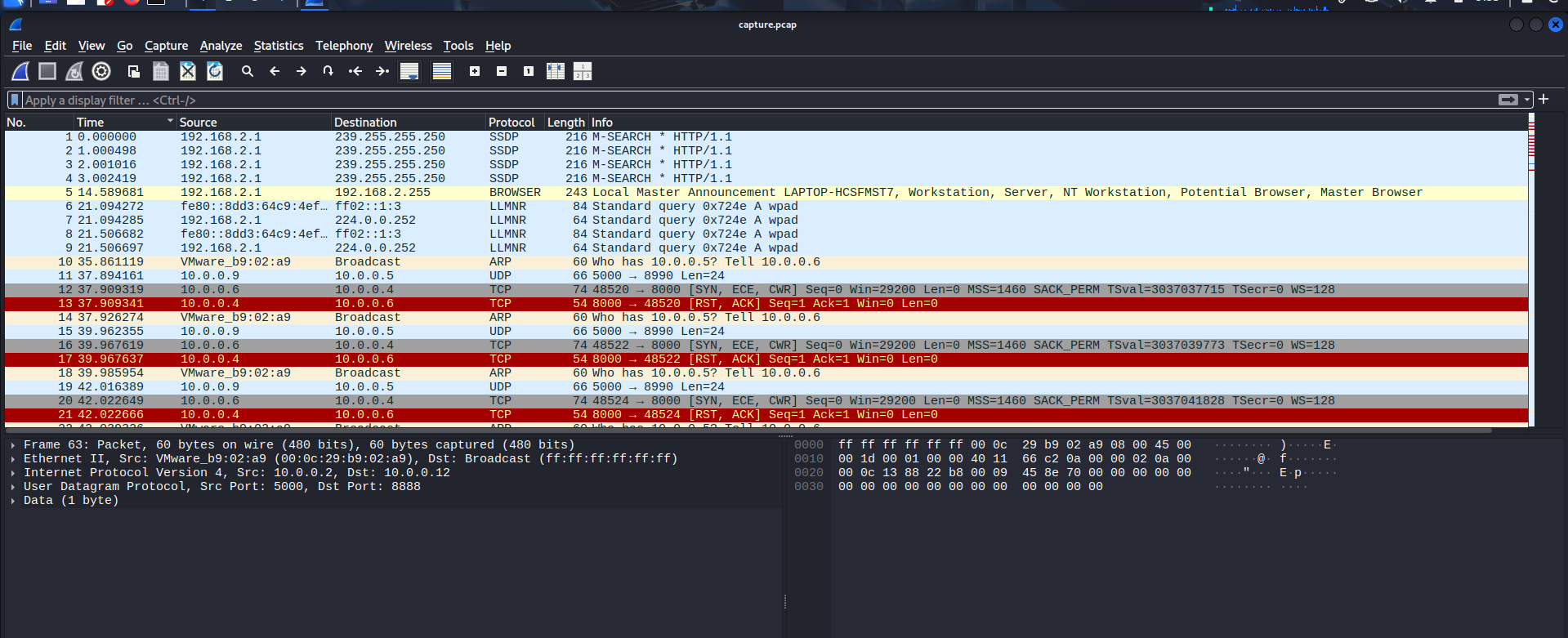Screen dimensions: 1568x638
Task: Click the Find a packet magnifier icon
Action: (248, 72)
